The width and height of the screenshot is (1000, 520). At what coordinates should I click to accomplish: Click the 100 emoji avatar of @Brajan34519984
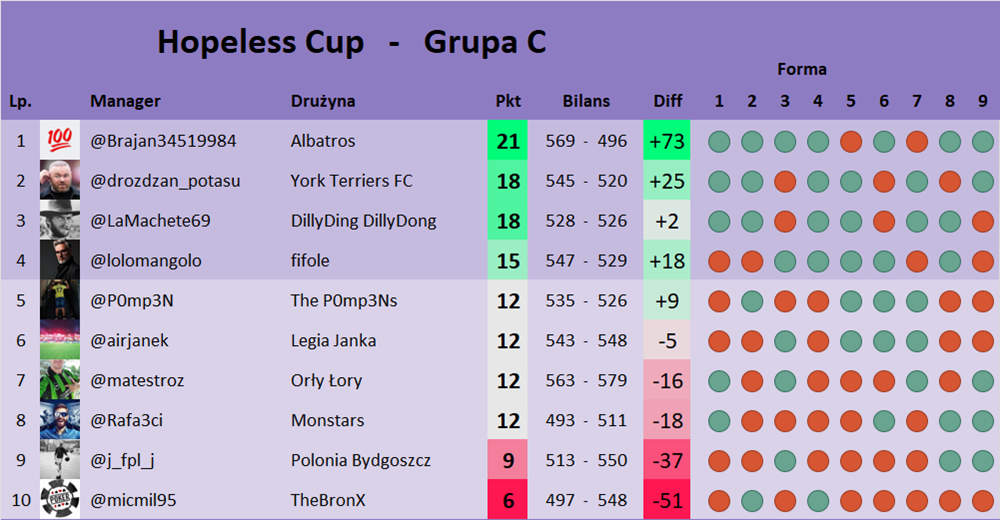click(60, 141)
